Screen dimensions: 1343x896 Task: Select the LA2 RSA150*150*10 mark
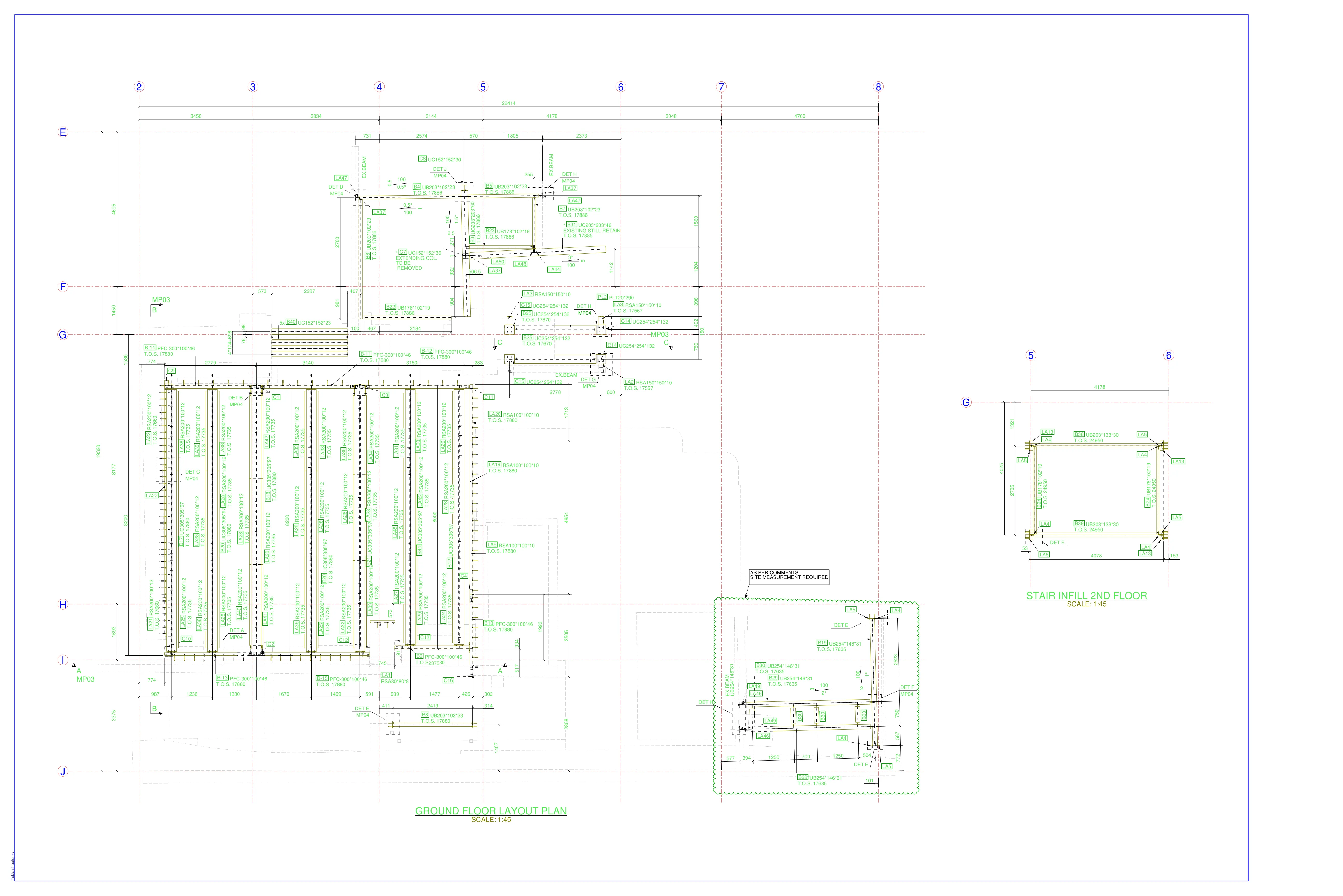tap(648, 382)
